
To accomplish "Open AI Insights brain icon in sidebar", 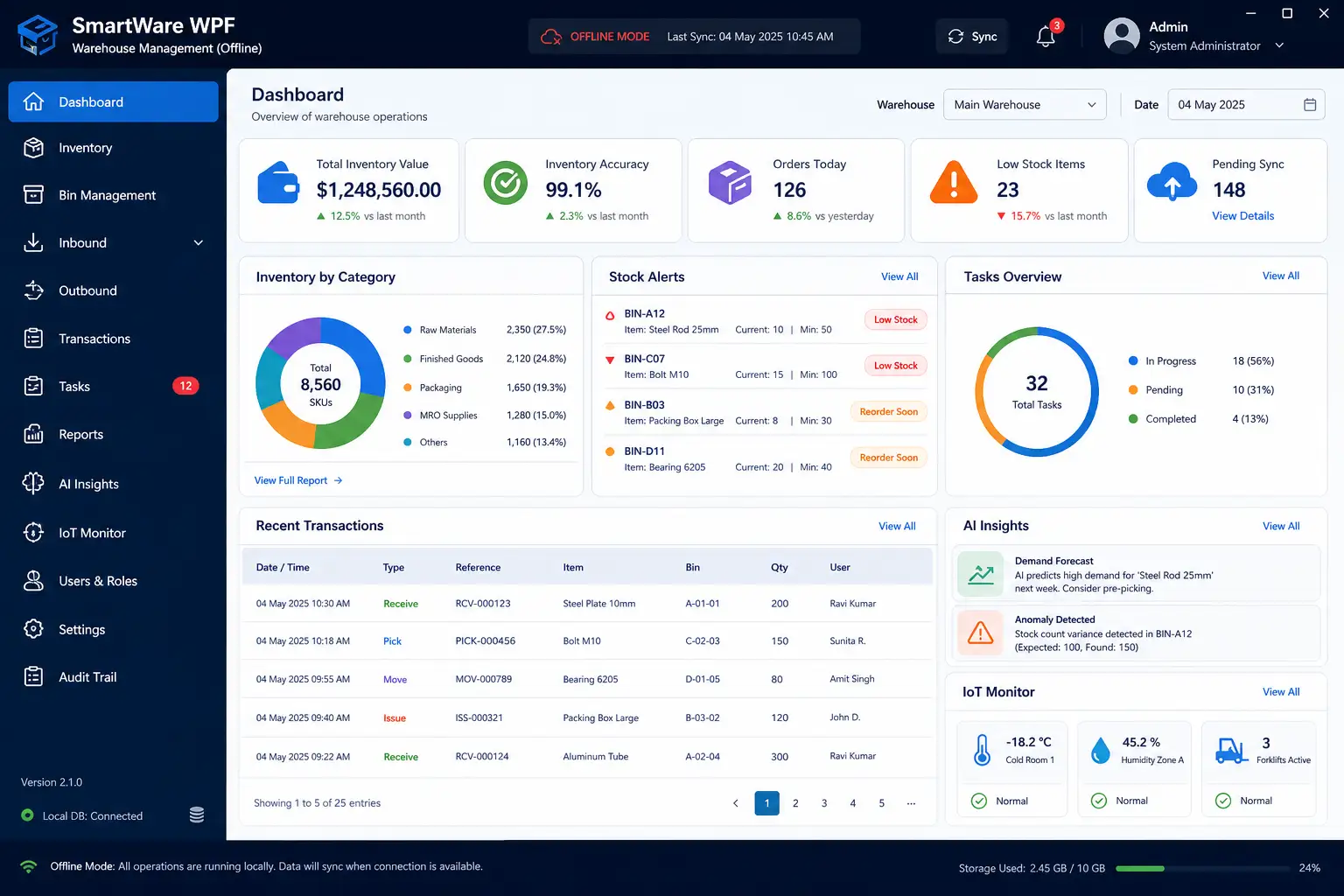I will (x=33, y=483).
